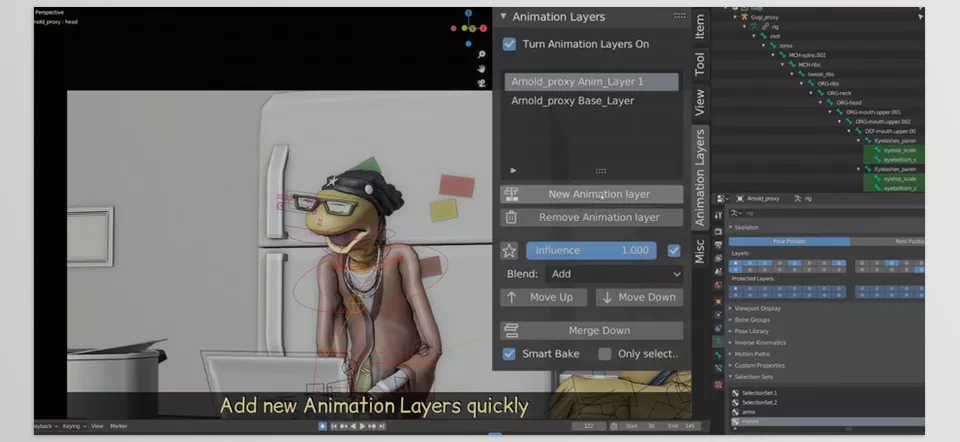The height and width of the screenshot is (442, 960).
Task: Open the checkered Texture properties tab icon
Action: click(718, 384)
